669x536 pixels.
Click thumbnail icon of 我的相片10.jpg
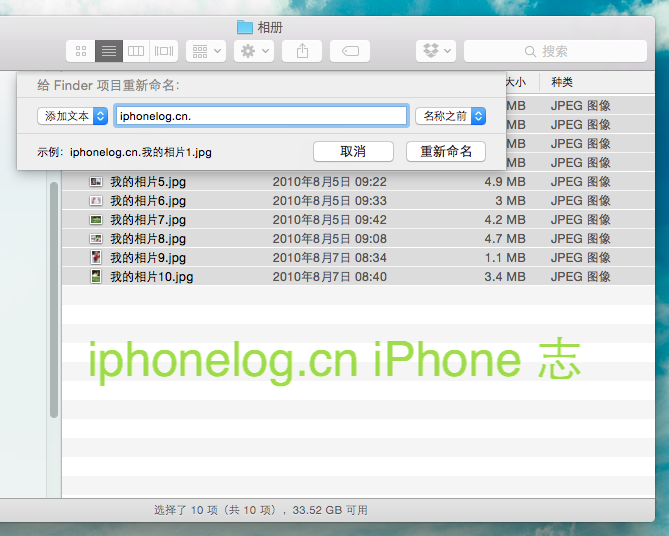click(96, 276)
